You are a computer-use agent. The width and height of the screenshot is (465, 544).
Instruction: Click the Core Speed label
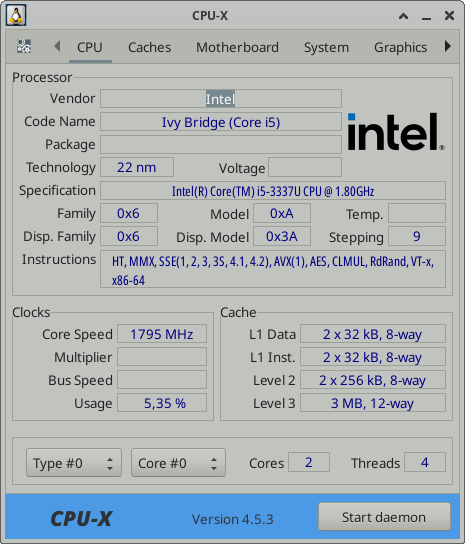[x=77, y=334]
